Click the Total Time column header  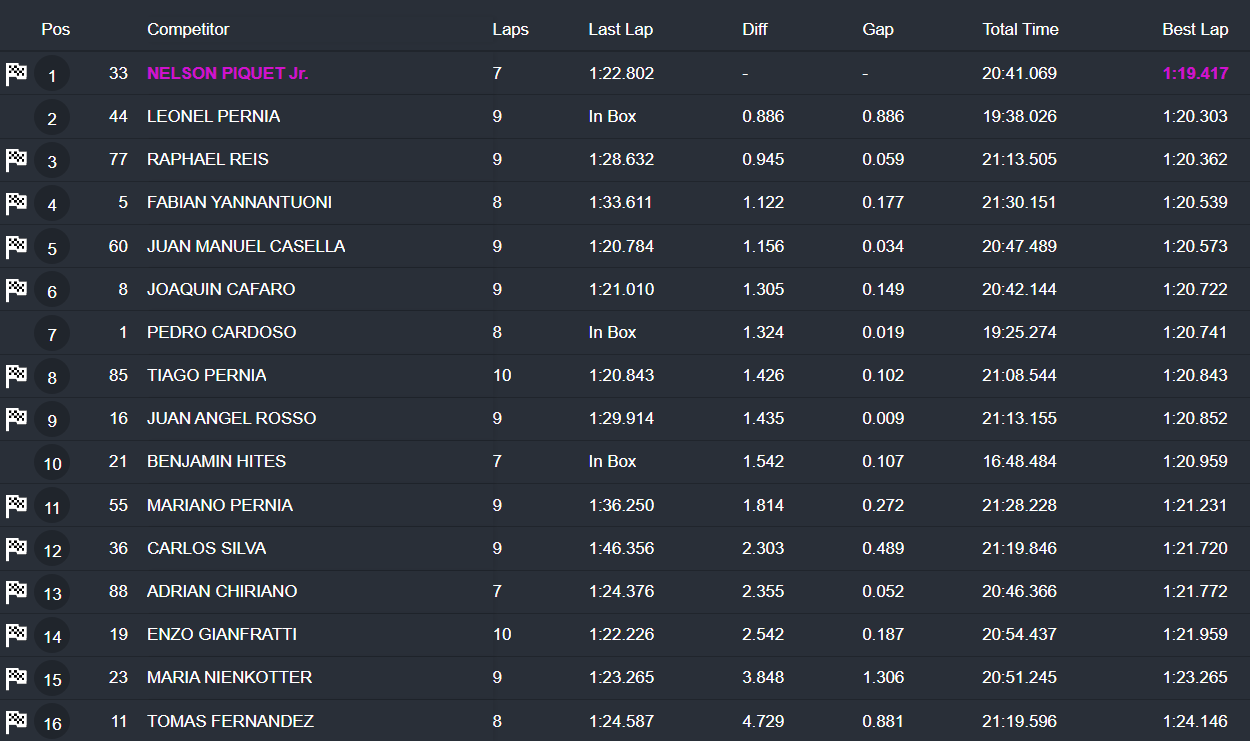click(1020, 29)
